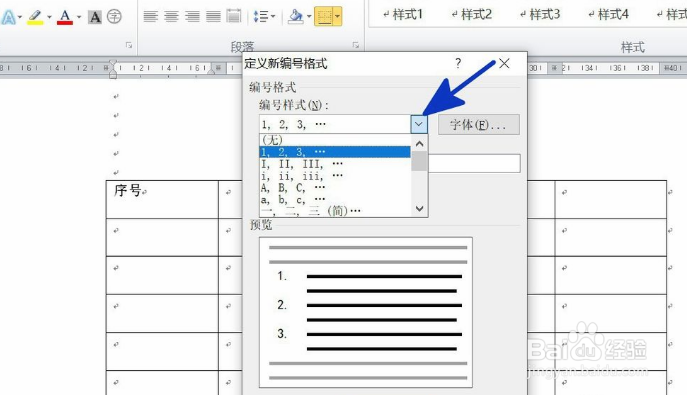Close the 定义新编号格式 dialog
687x395 pixels.
point(504,63)
